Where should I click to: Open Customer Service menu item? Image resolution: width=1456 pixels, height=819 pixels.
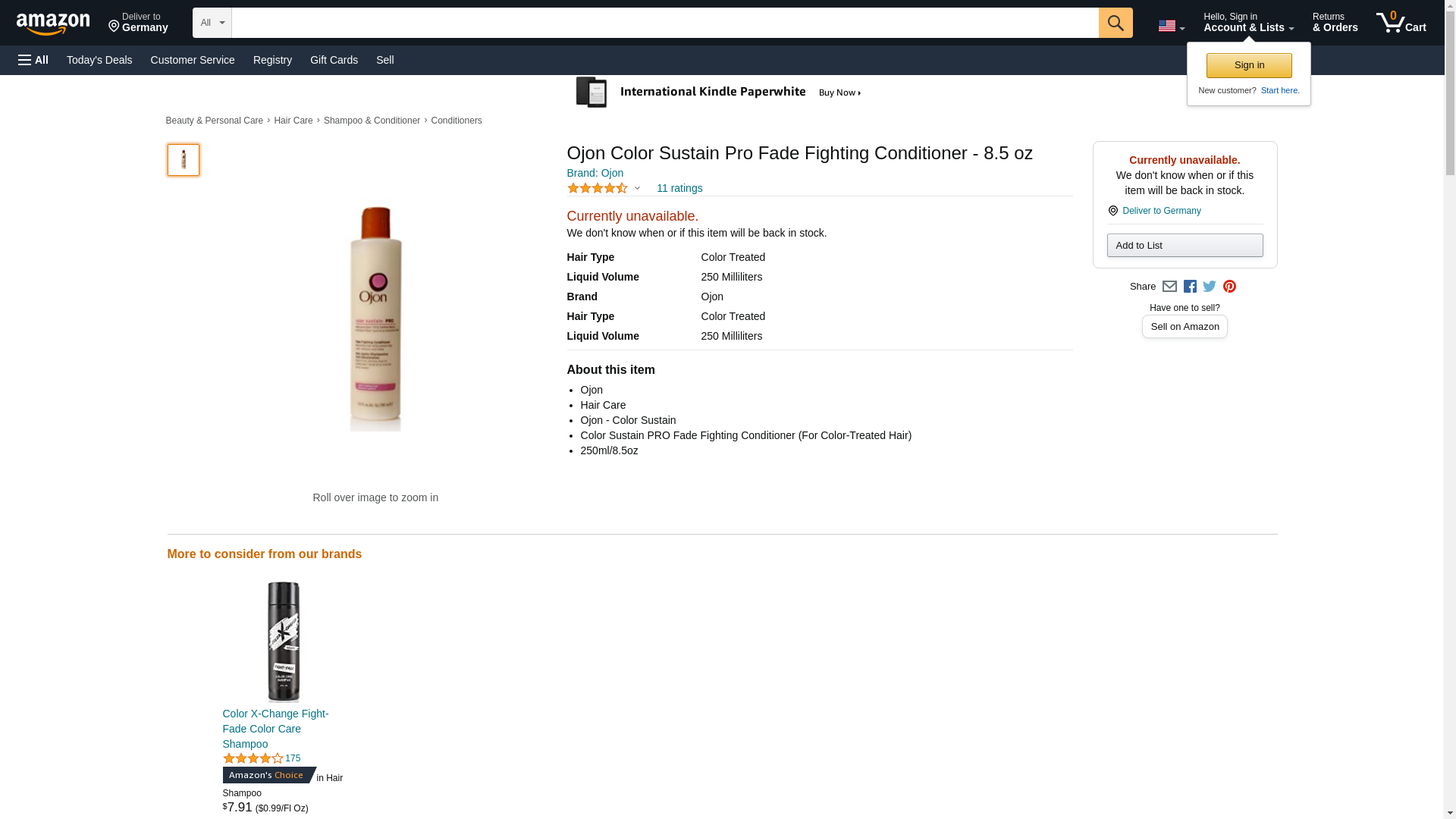(x=193, y=60)
